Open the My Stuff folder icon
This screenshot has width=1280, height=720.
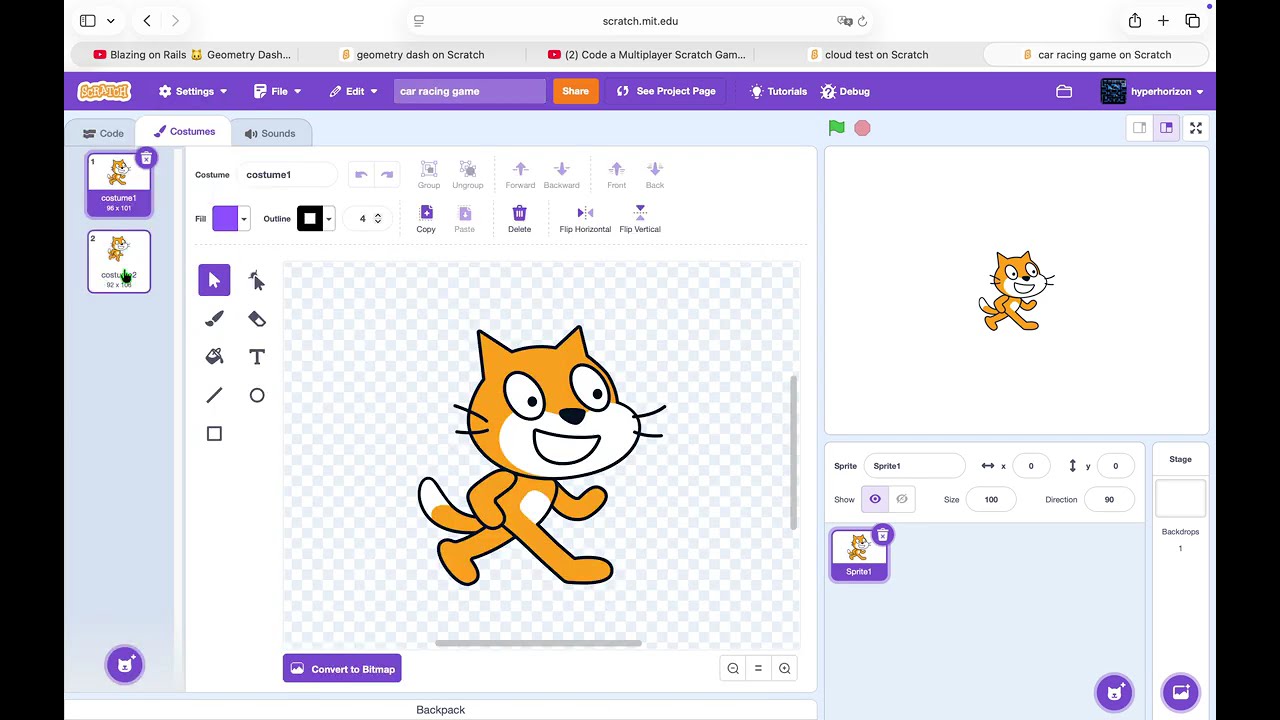pyautogui.click(x=1064, y=91)
